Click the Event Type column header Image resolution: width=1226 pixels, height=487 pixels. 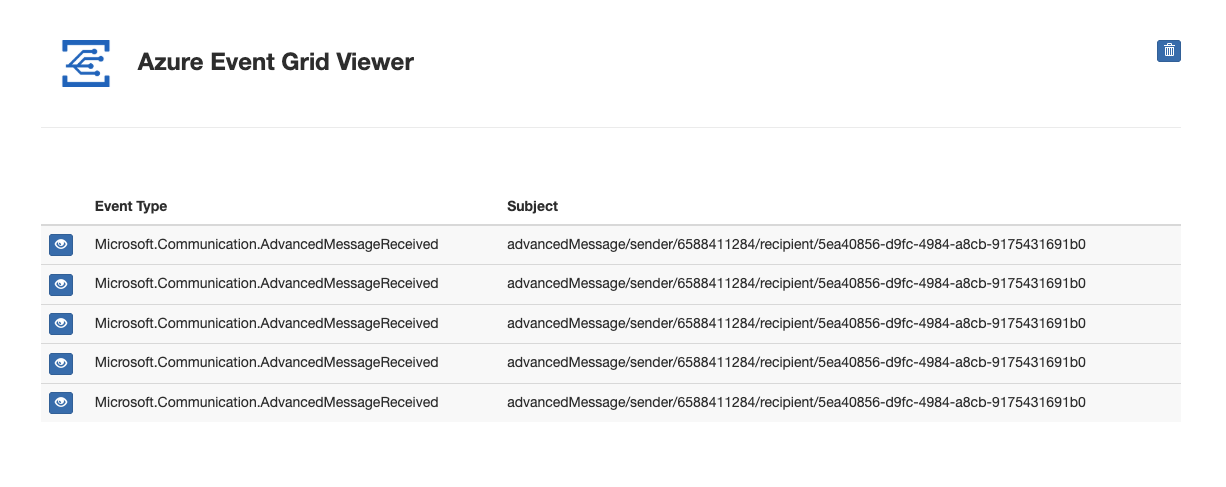[131, 206]
